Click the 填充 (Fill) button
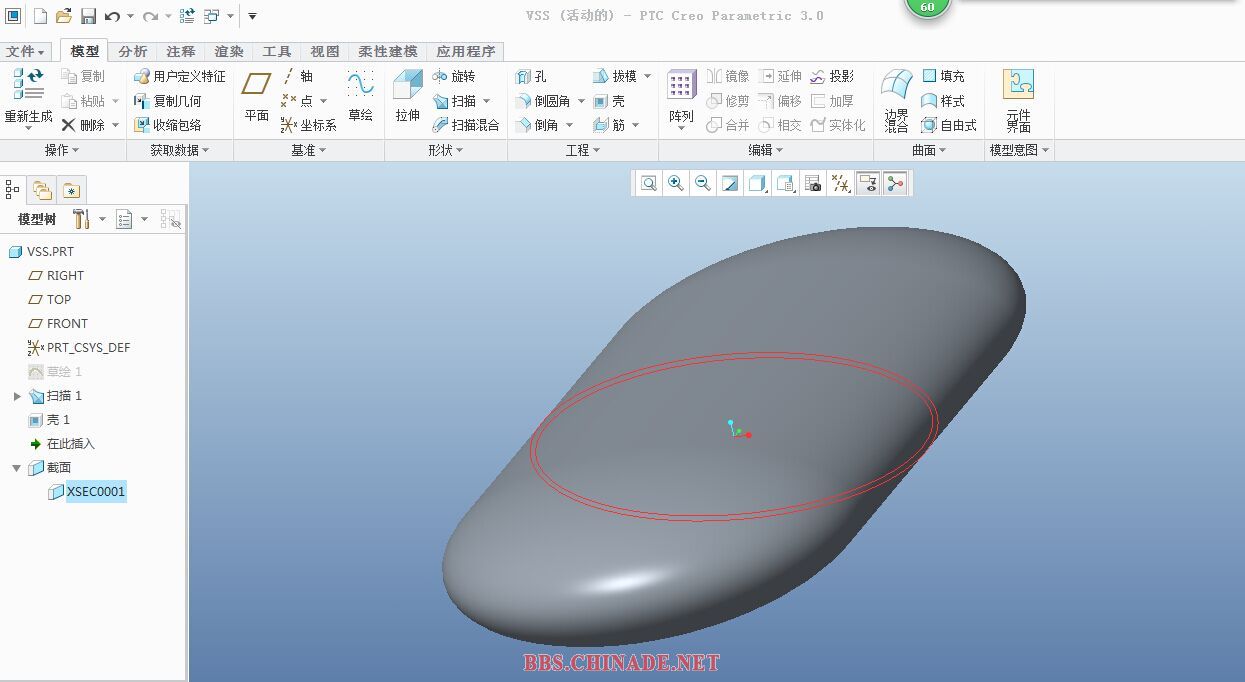1245x682 pixels. tap(943, 76)
